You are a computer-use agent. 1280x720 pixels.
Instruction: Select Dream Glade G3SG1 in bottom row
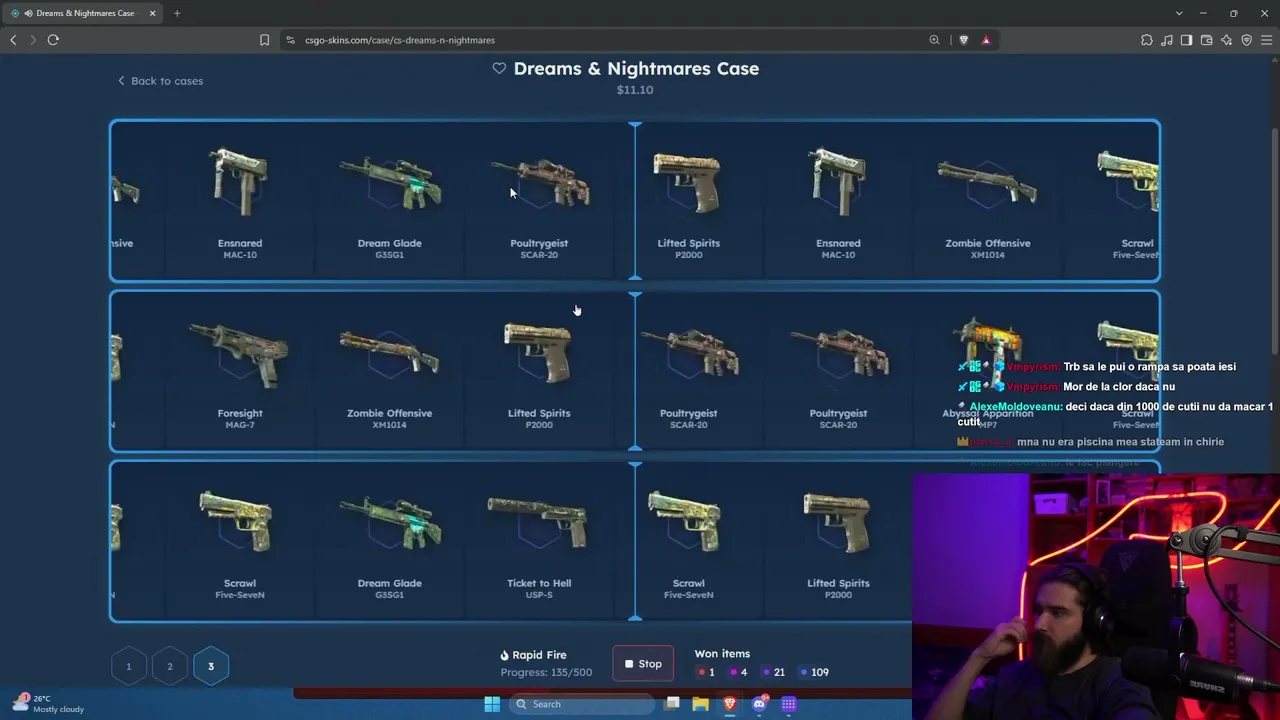pos(390,541)
